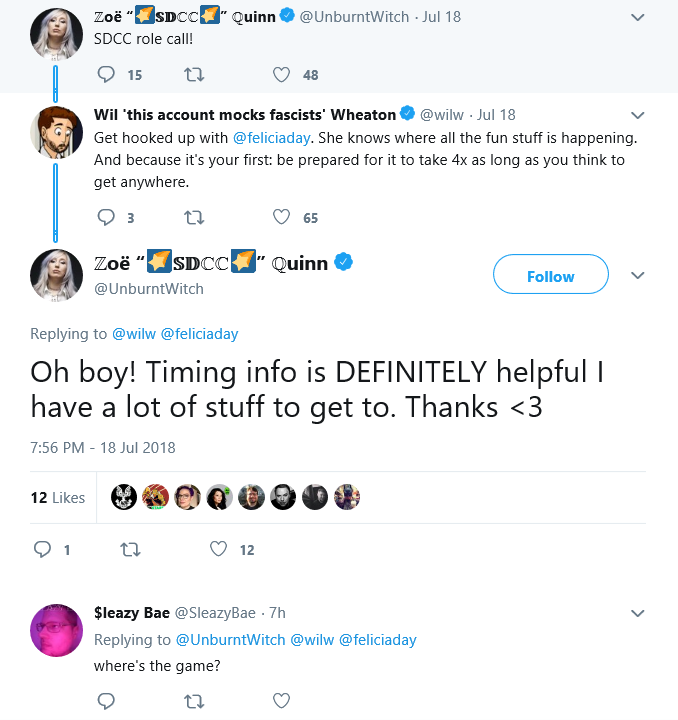Open options chevron on first Zoë Quinn tweet

point(638,17)
